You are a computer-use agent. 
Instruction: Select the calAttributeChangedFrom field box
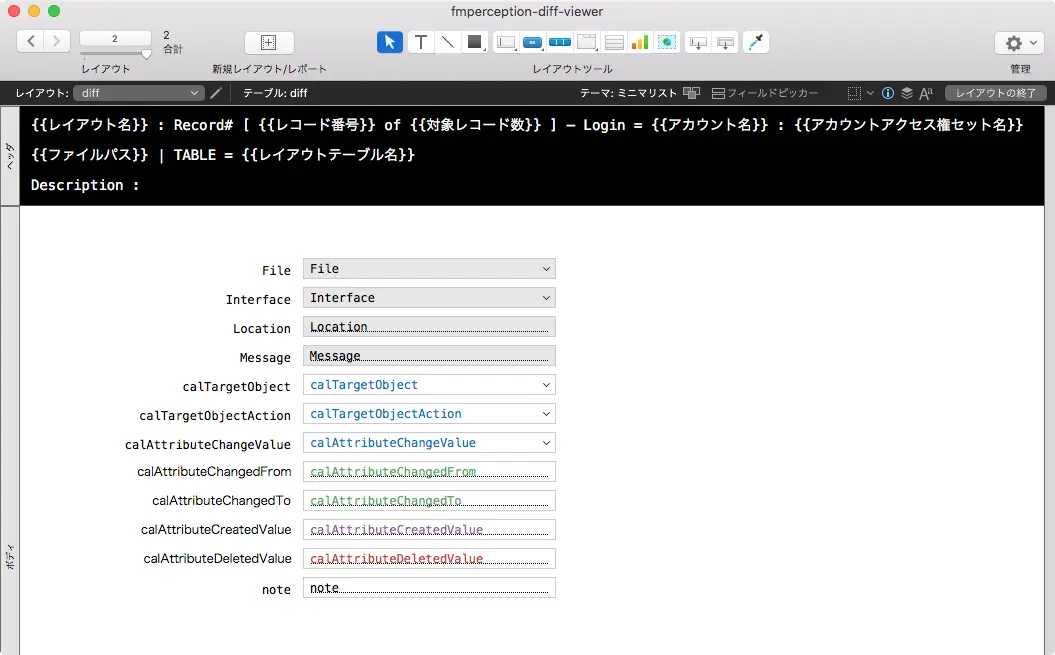tap(429, 471)
